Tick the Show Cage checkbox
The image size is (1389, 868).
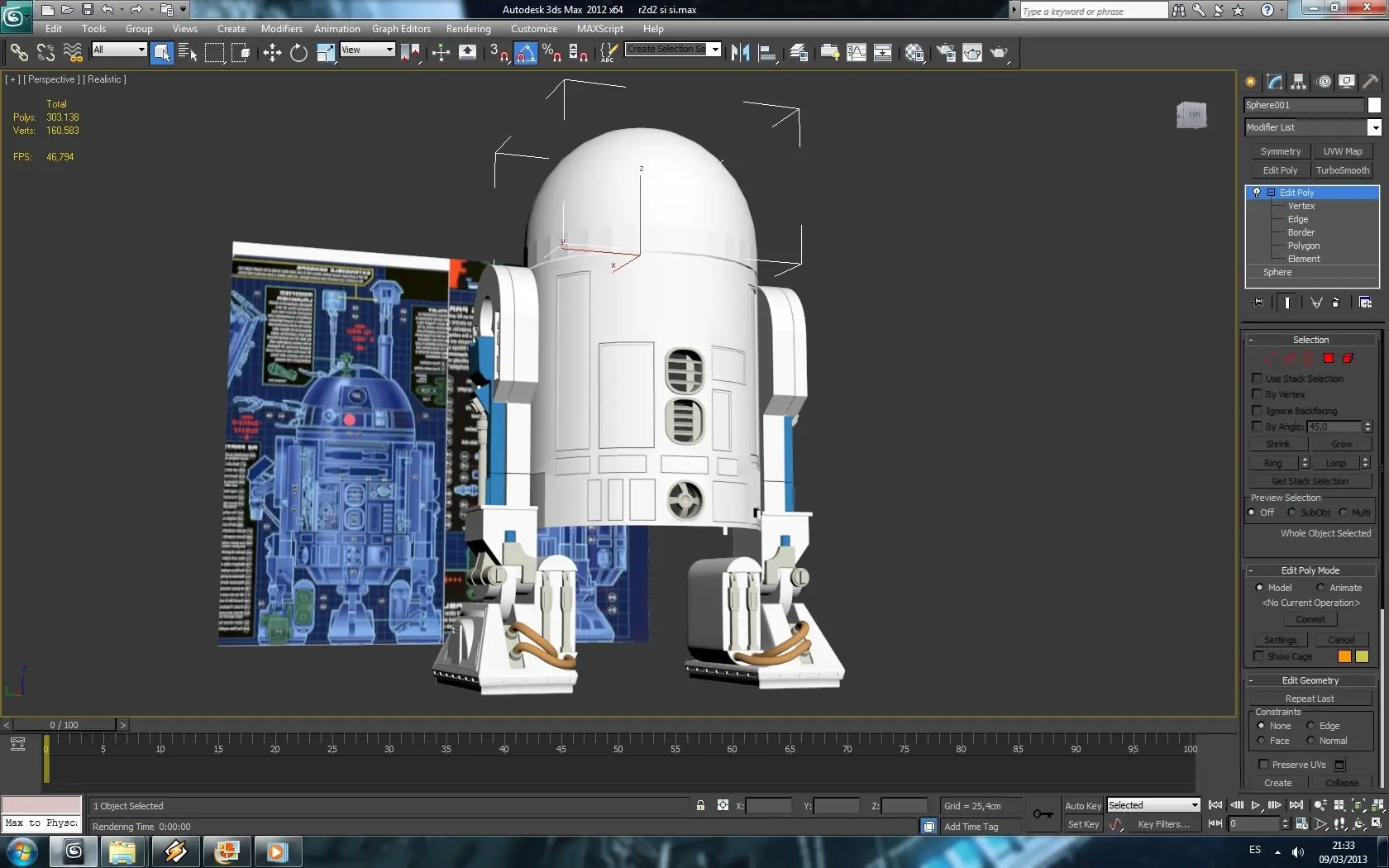1259,656
